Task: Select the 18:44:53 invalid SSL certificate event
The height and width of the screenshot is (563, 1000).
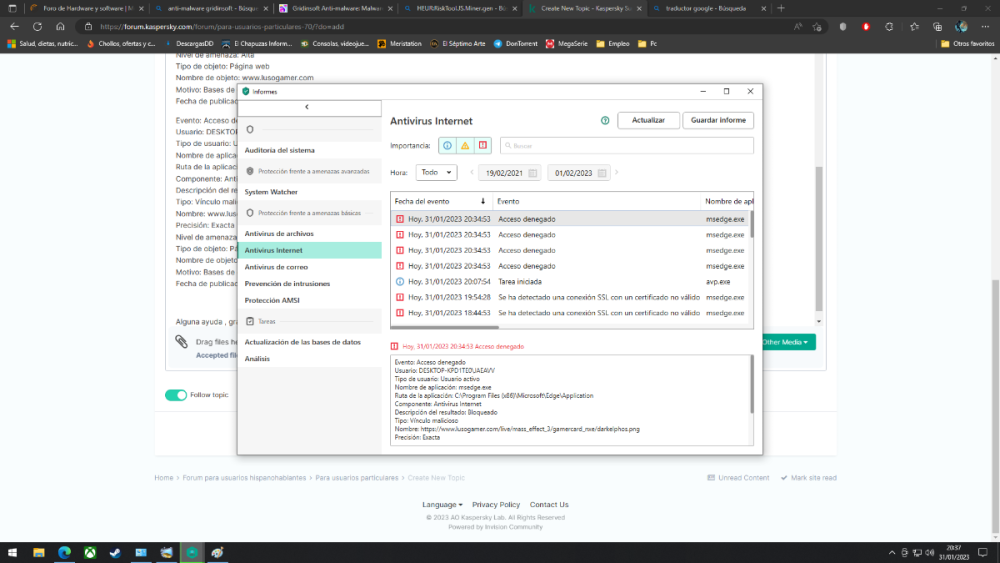Action: click(570, 312)
